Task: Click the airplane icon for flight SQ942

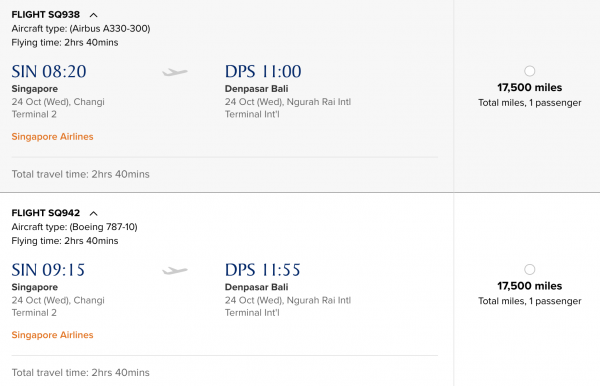Action: (175, 270)
